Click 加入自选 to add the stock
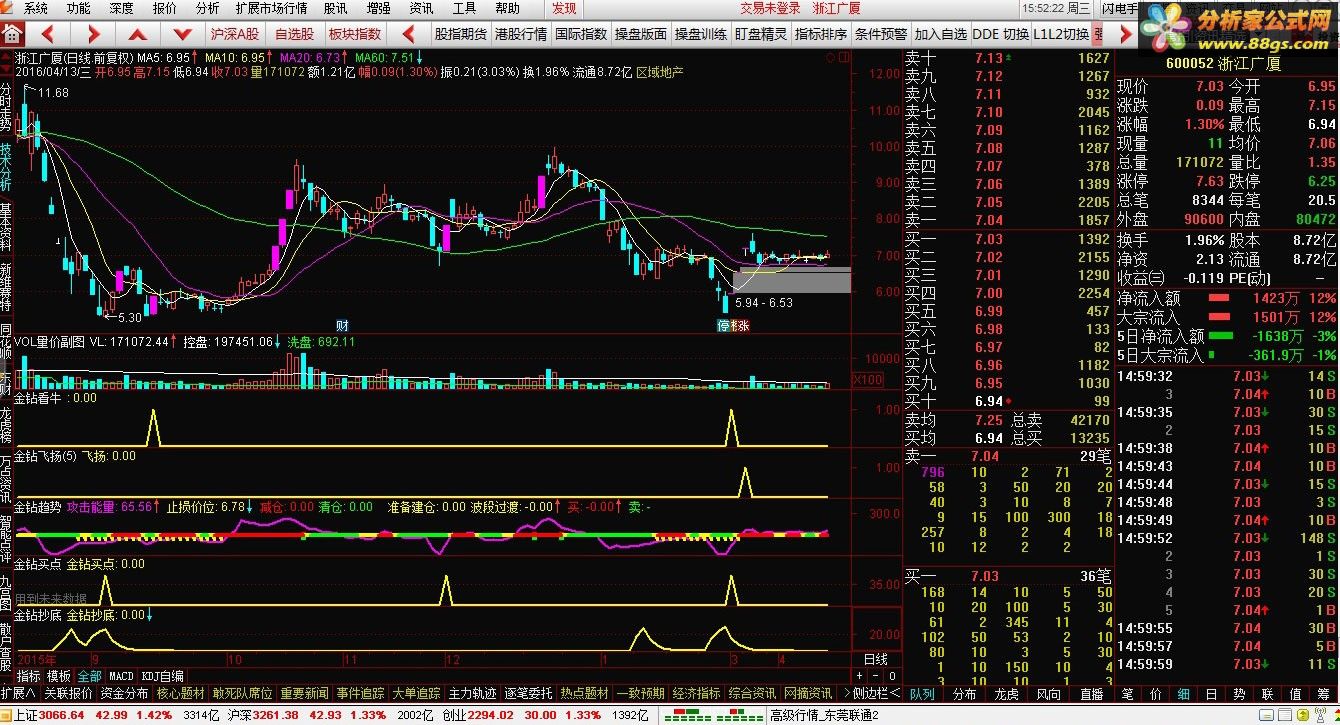Image resolution: width=1340 pixels, height=725 pixels. click(x=941, y=34)
